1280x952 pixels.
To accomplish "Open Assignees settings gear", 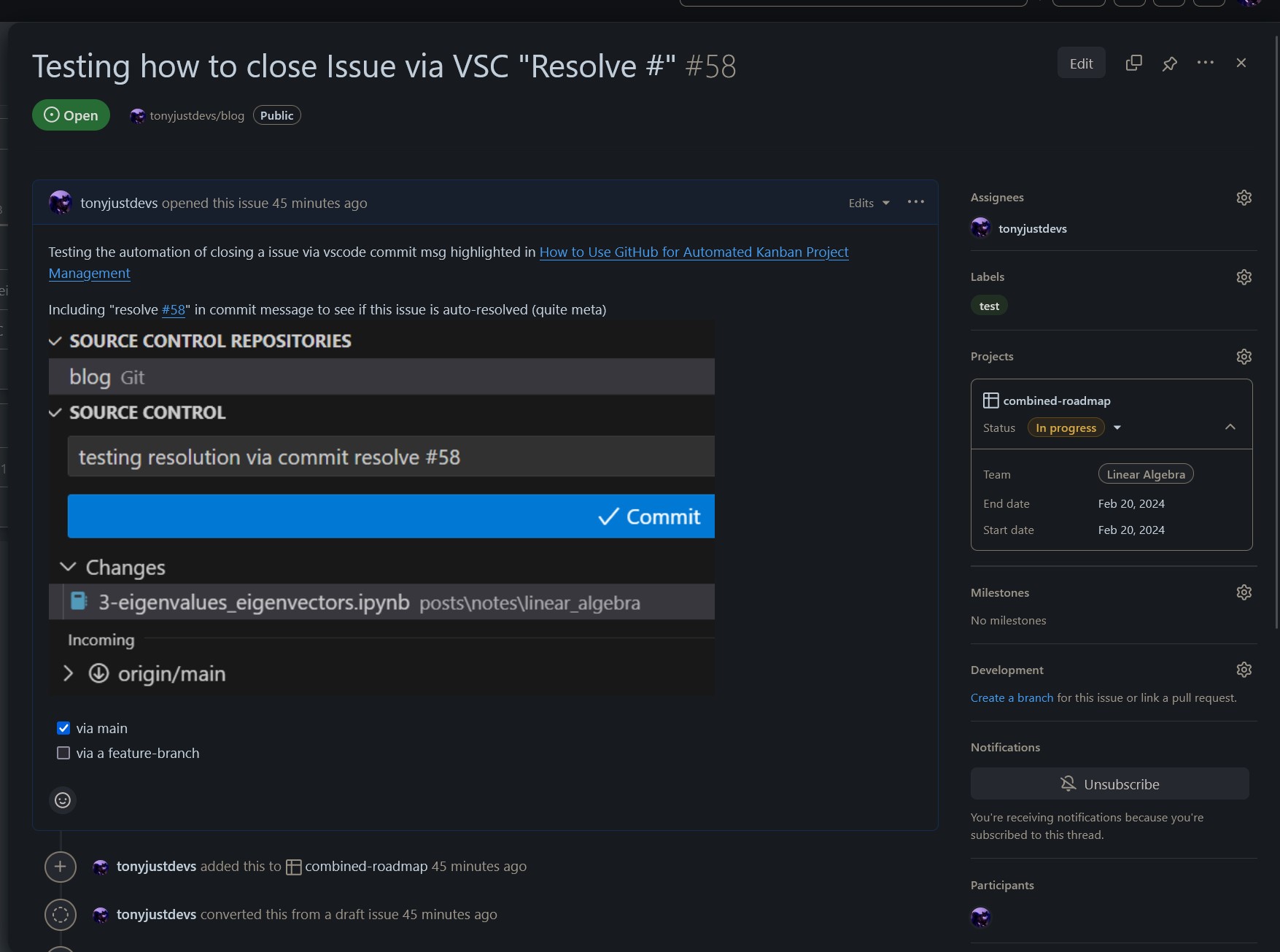I will 1244,198.
